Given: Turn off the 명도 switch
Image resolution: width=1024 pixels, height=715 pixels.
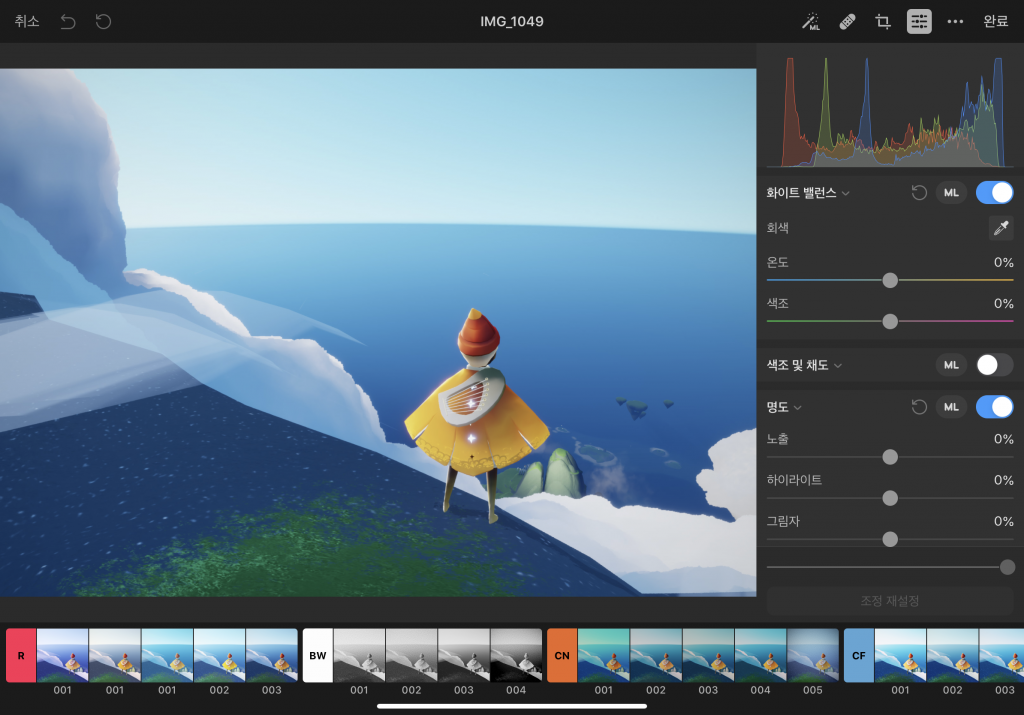Looking at the screenshot, I should [995, 407].
